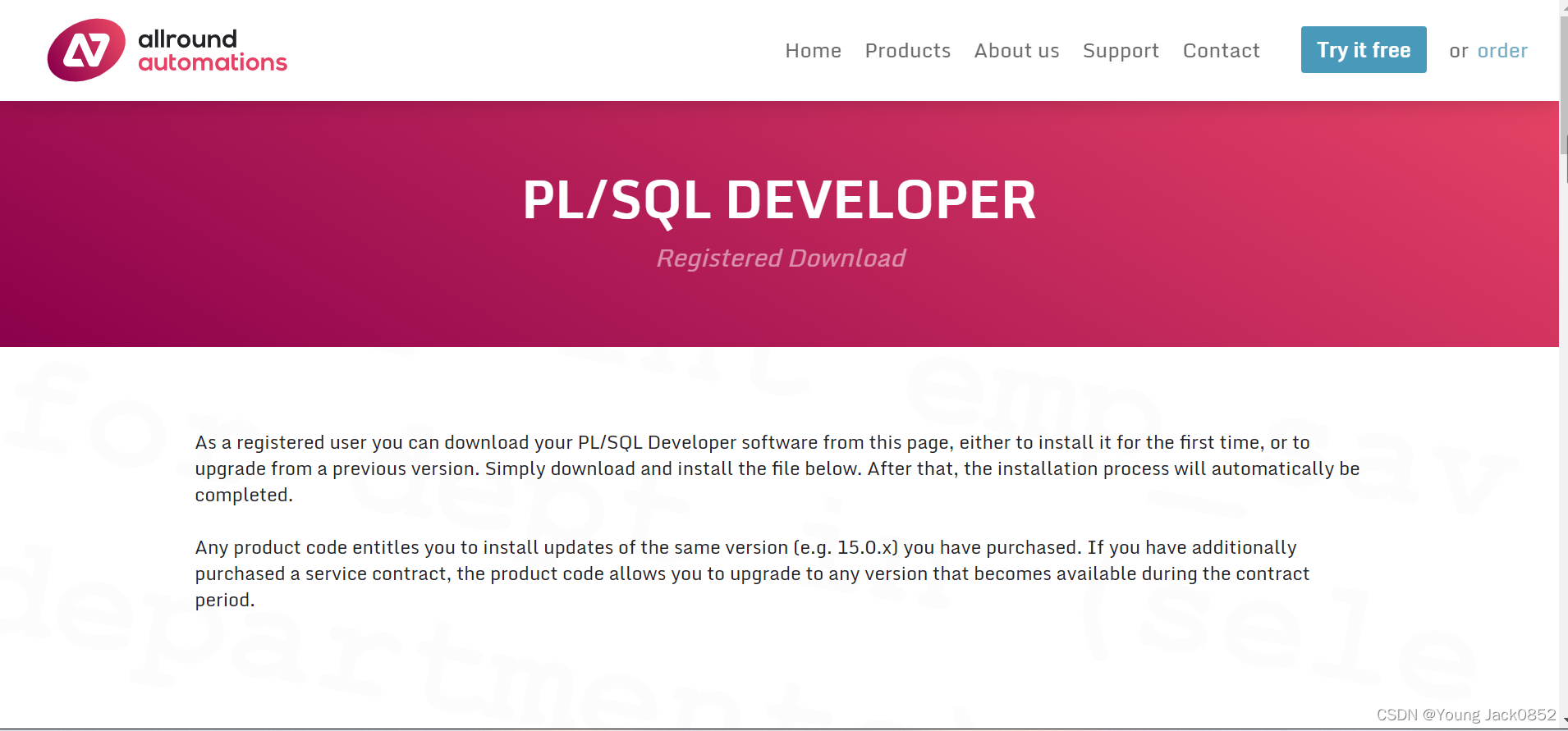The height and width of the screenshot is (731, 1568).
Task: Open the Support menu item
Action: point(1121,51)
